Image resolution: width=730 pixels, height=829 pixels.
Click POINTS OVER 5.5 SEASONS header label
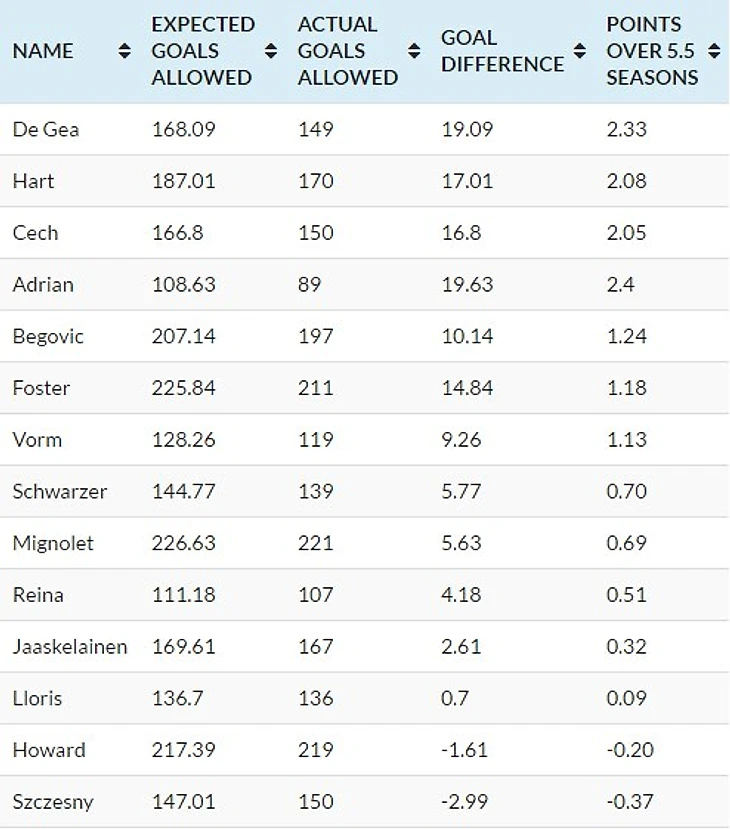coord(651,51)
